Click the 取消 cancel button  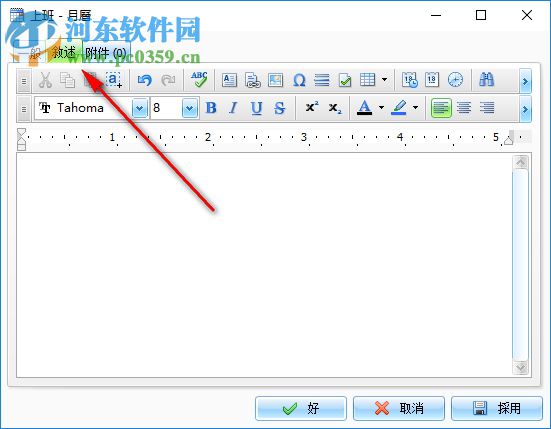399,408
